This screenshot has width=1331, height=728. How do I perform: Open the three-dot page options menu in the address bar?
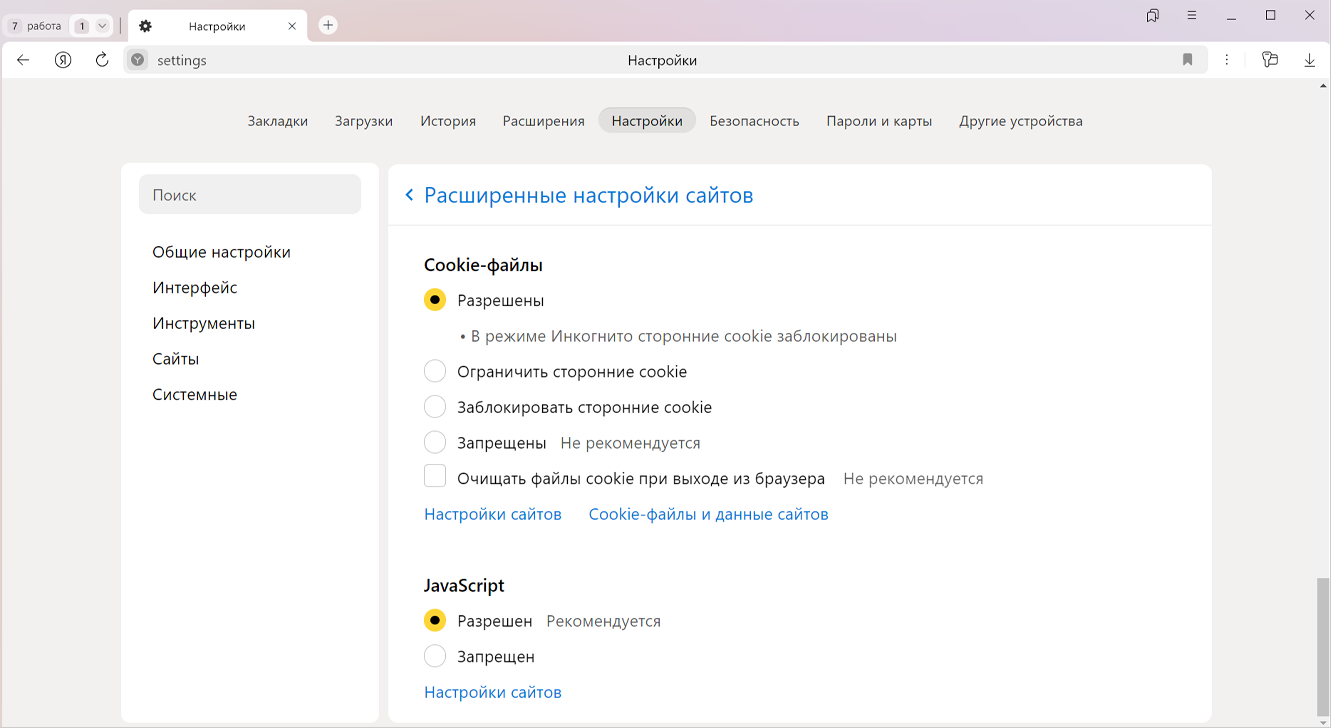pyautogui.click(x=1227, y=60)
